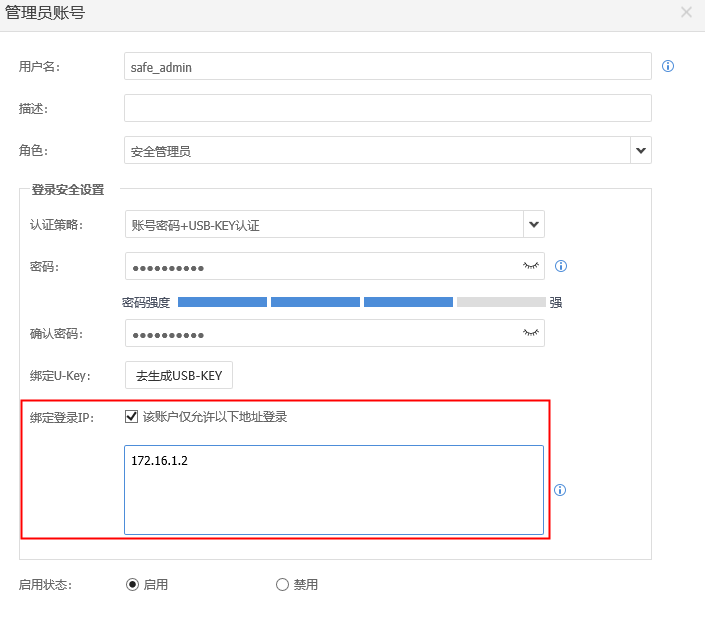
Task: Choose the 禁用 radio button
Action: coord(282,585)
